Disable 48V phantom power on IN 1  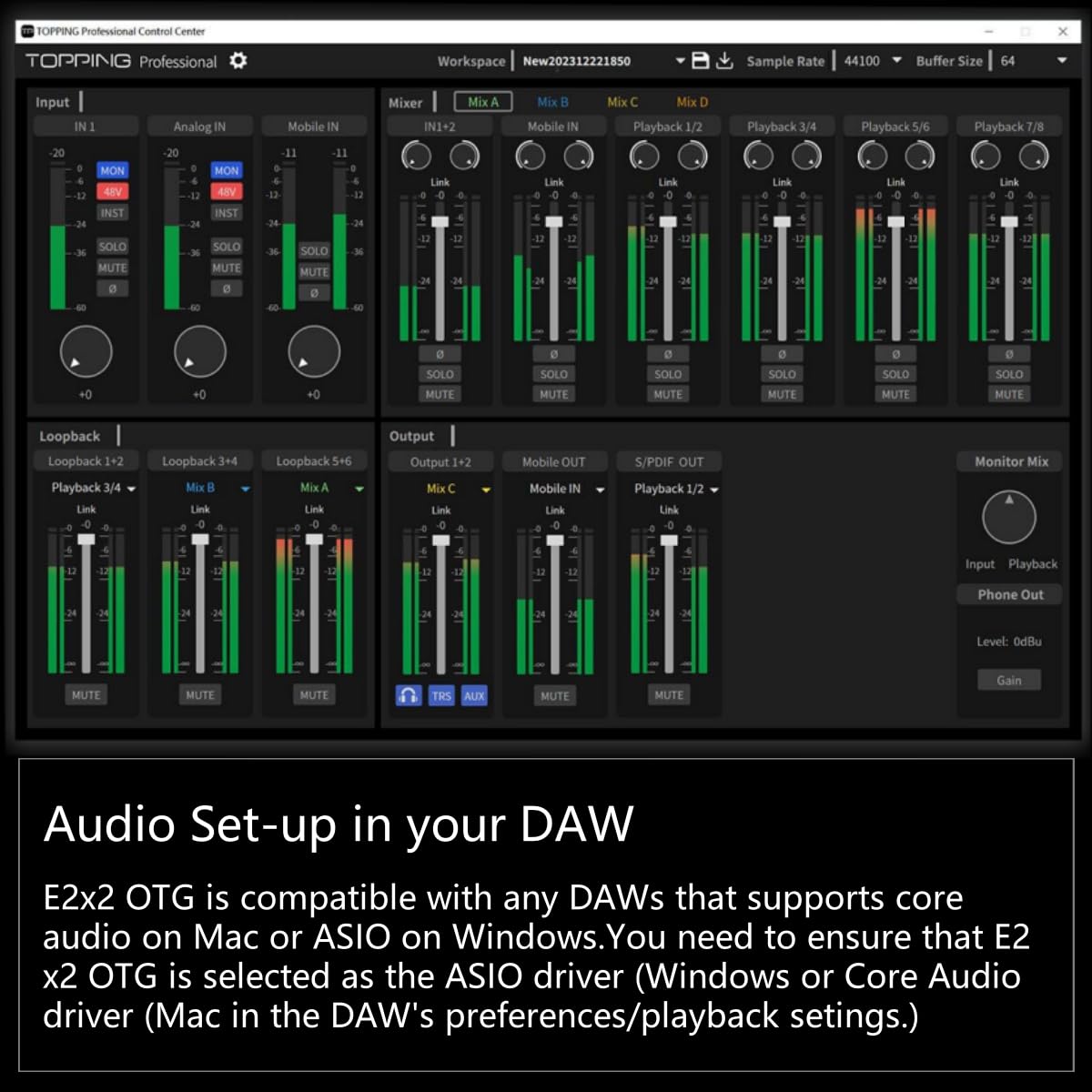112,192
